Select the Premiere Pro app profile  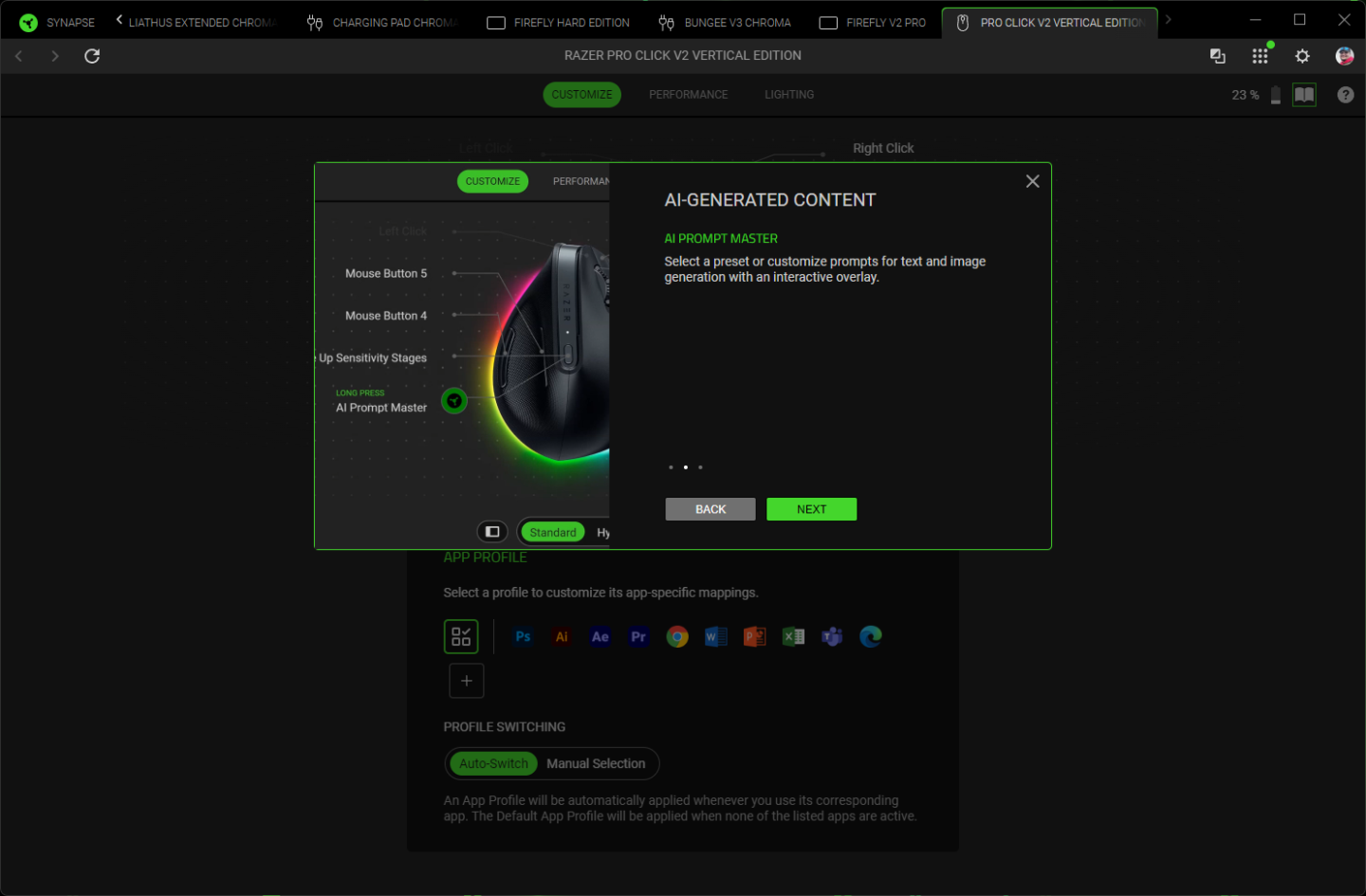pos(638,636)
